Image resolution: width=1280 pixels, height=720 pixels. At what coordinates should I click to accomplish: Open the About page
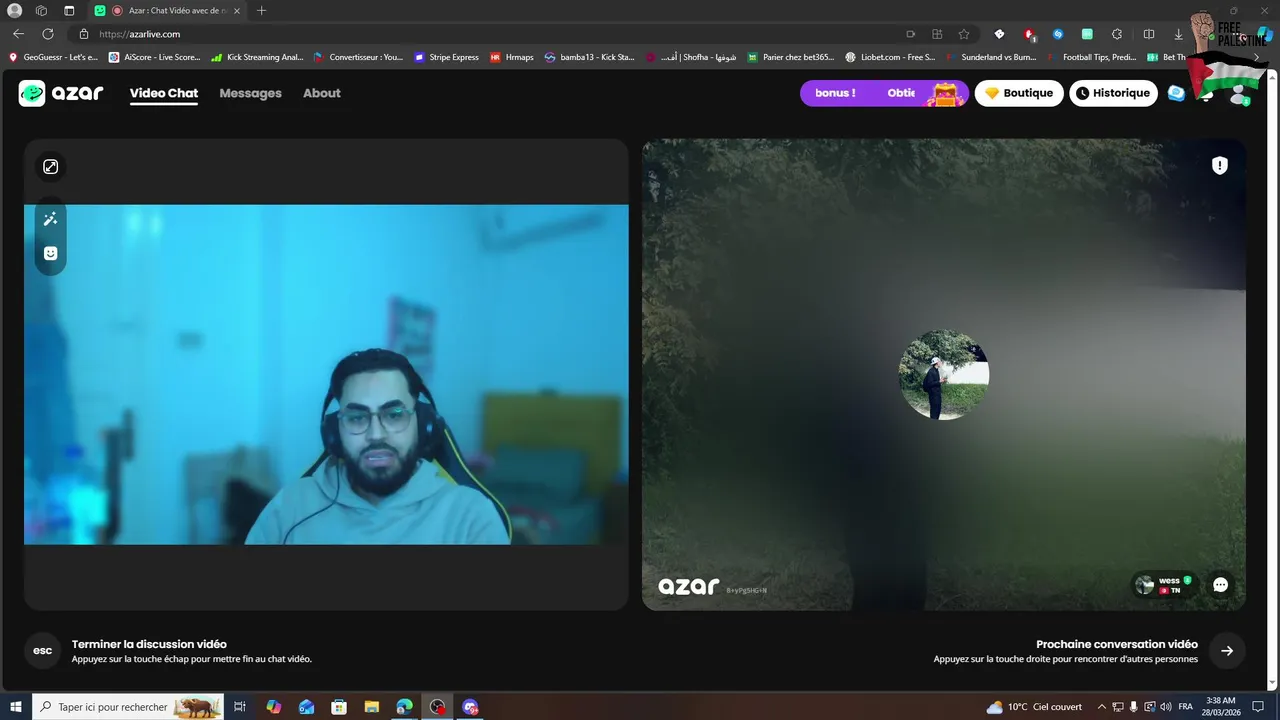322,93
